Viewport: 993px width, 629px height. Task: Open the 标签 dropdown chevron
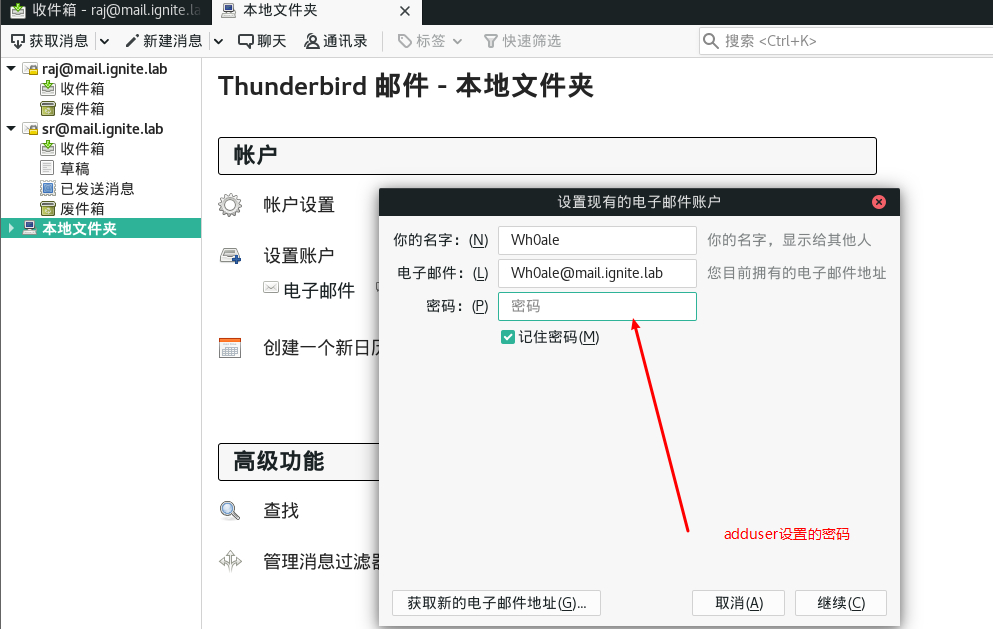[457, 41]
